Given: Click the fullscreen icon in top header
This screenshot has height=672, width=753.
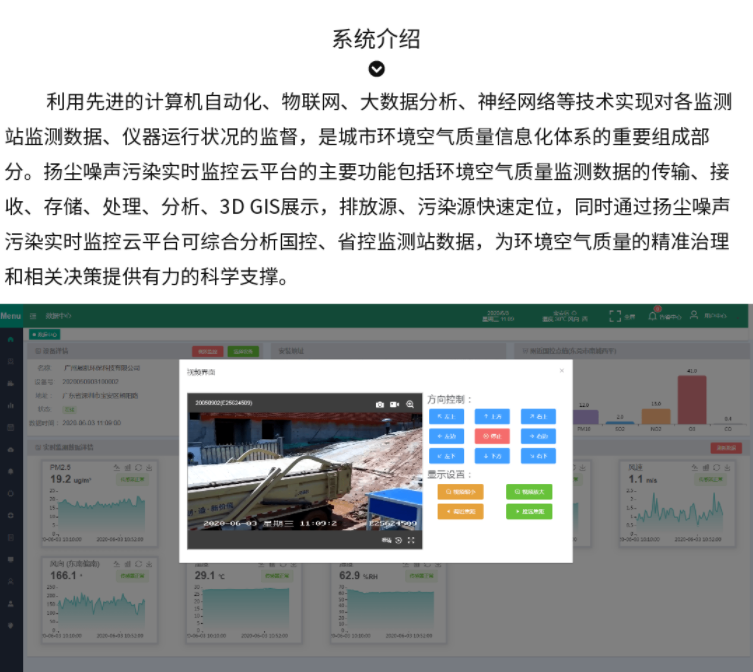Looking at the screenshot, I should (615, 316).
